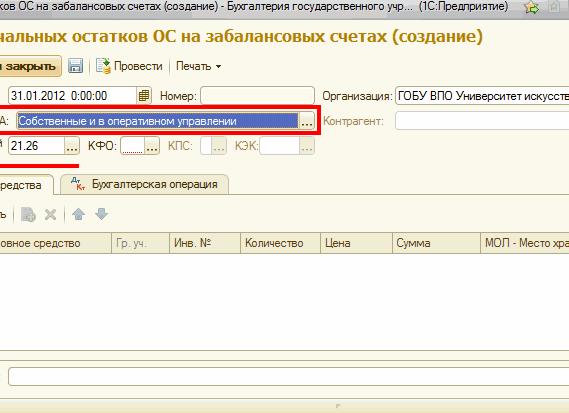Open the Печать dropdown menu
The height and width of the screenshot is (413, 569).
tap(198, 66)
